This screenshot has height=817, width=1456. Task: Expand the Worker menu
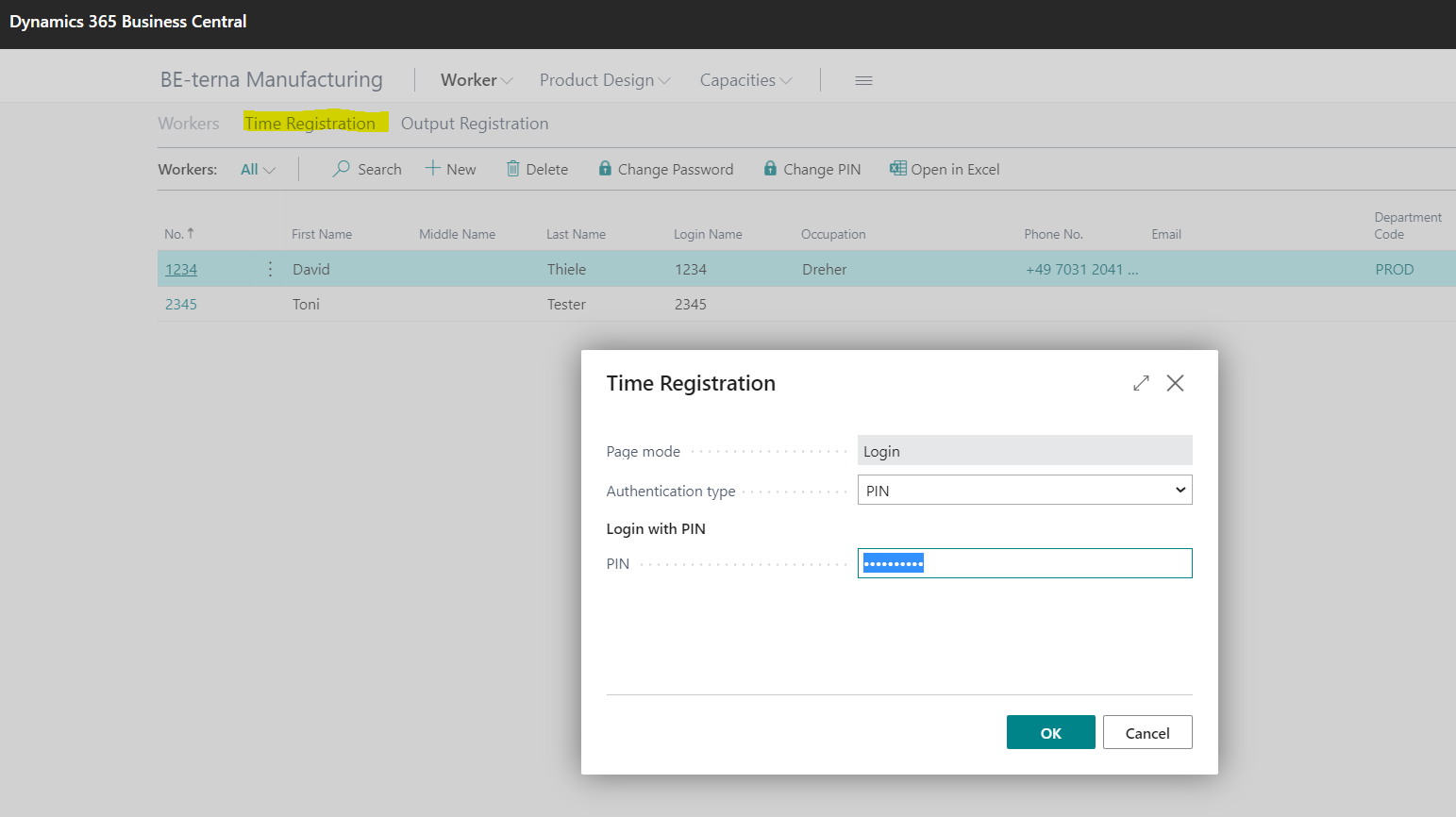pos(477,80)
